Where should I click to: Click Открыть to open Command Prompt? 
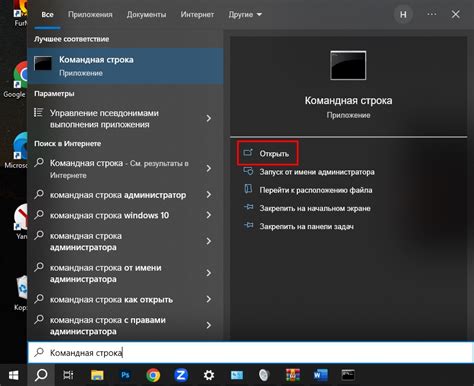[267, 153]
